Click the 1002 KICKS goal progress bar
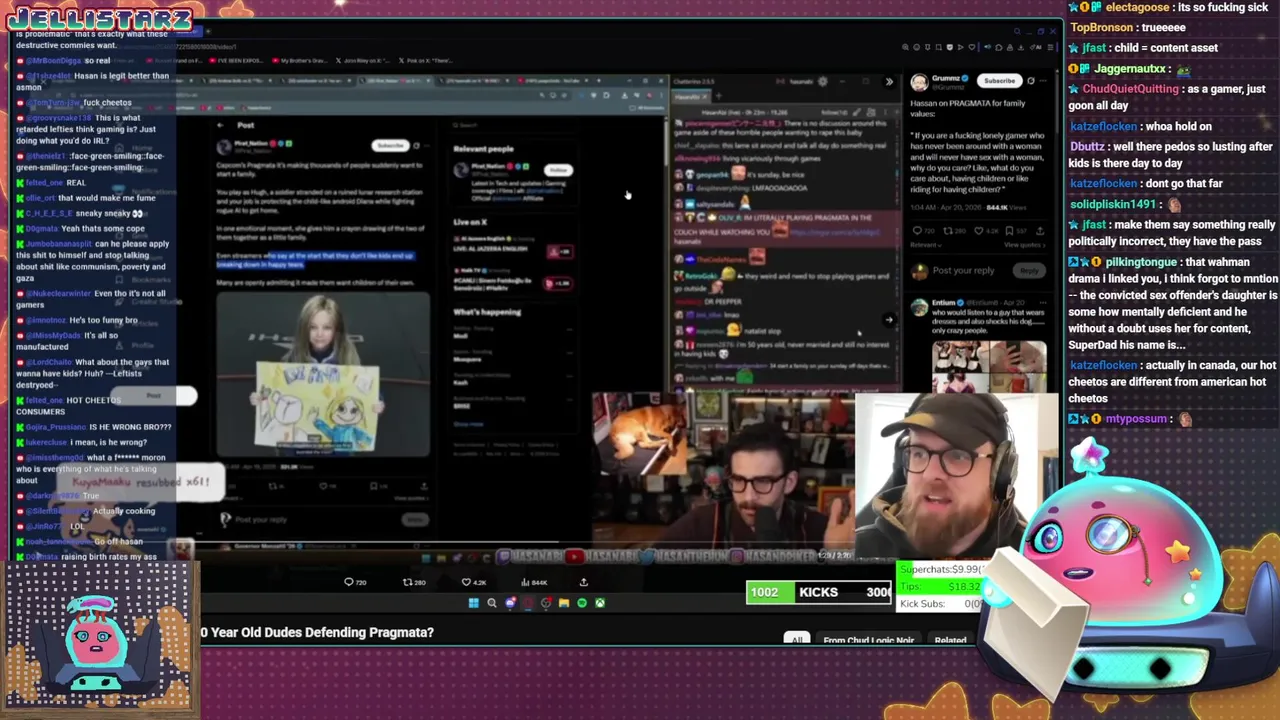The height and width of the screenshot is (720, 1280). [818, 592]
